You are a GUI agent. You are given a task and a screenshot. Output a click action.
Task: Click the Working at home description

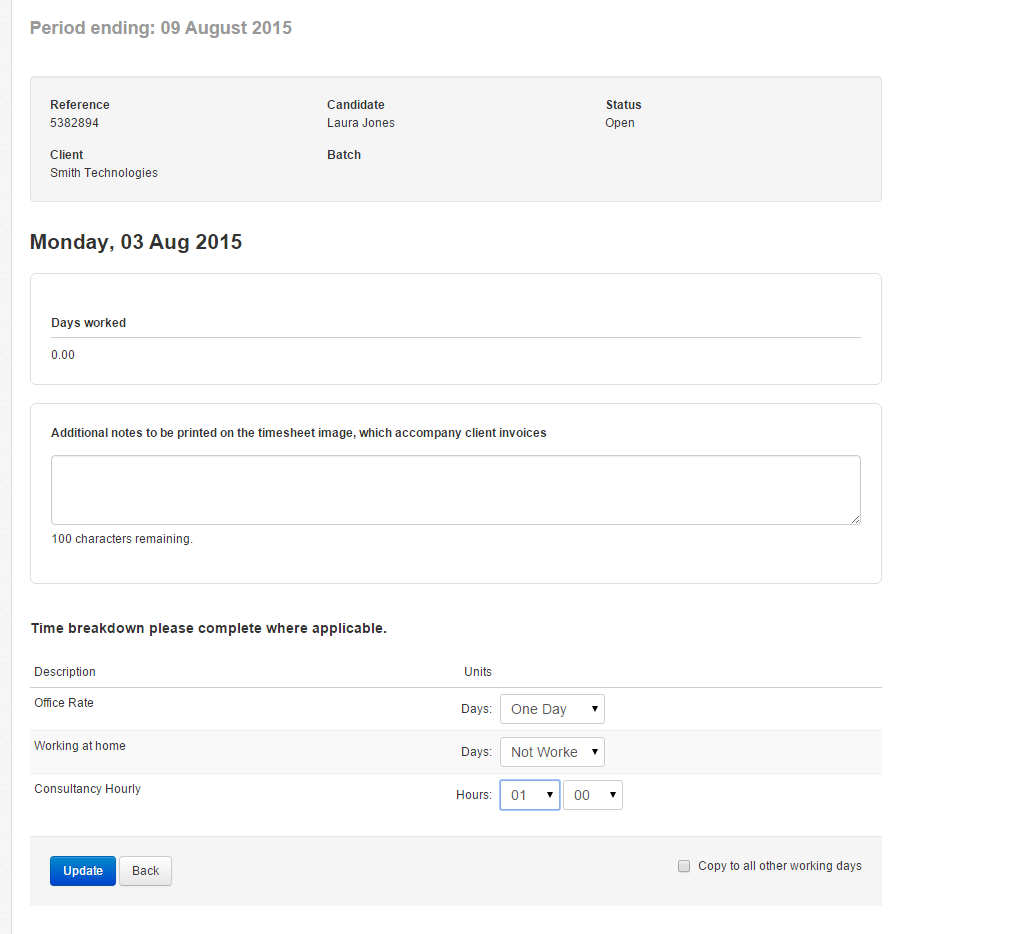tap(80, 746)
